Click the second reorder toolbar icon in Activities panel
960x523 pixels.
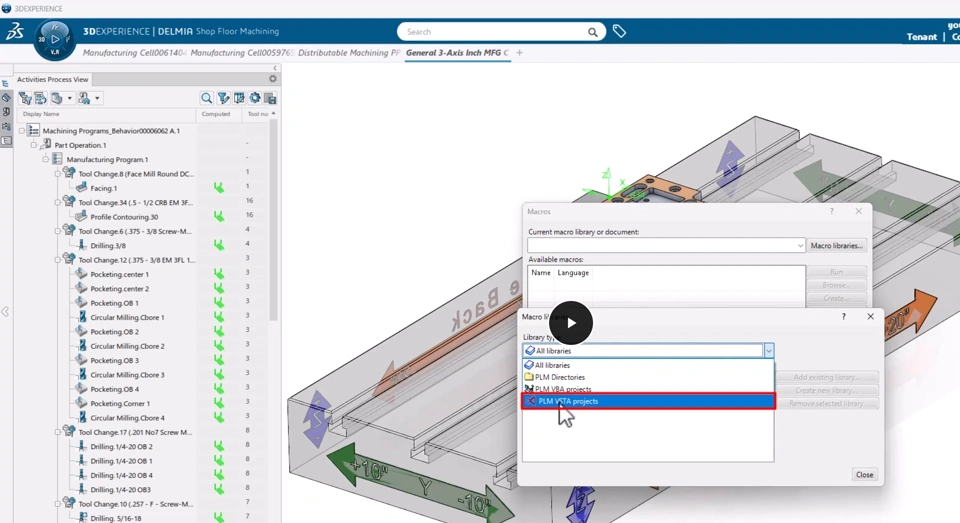coord(40,98)
